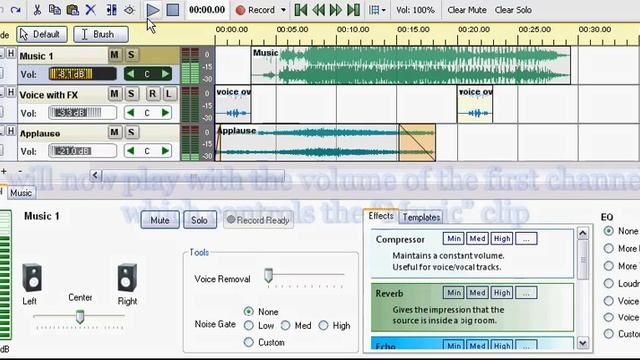Mute the Music 1 track
This screenshot has width=640, height=360.
pyautogui.click(x=114, y=55)
